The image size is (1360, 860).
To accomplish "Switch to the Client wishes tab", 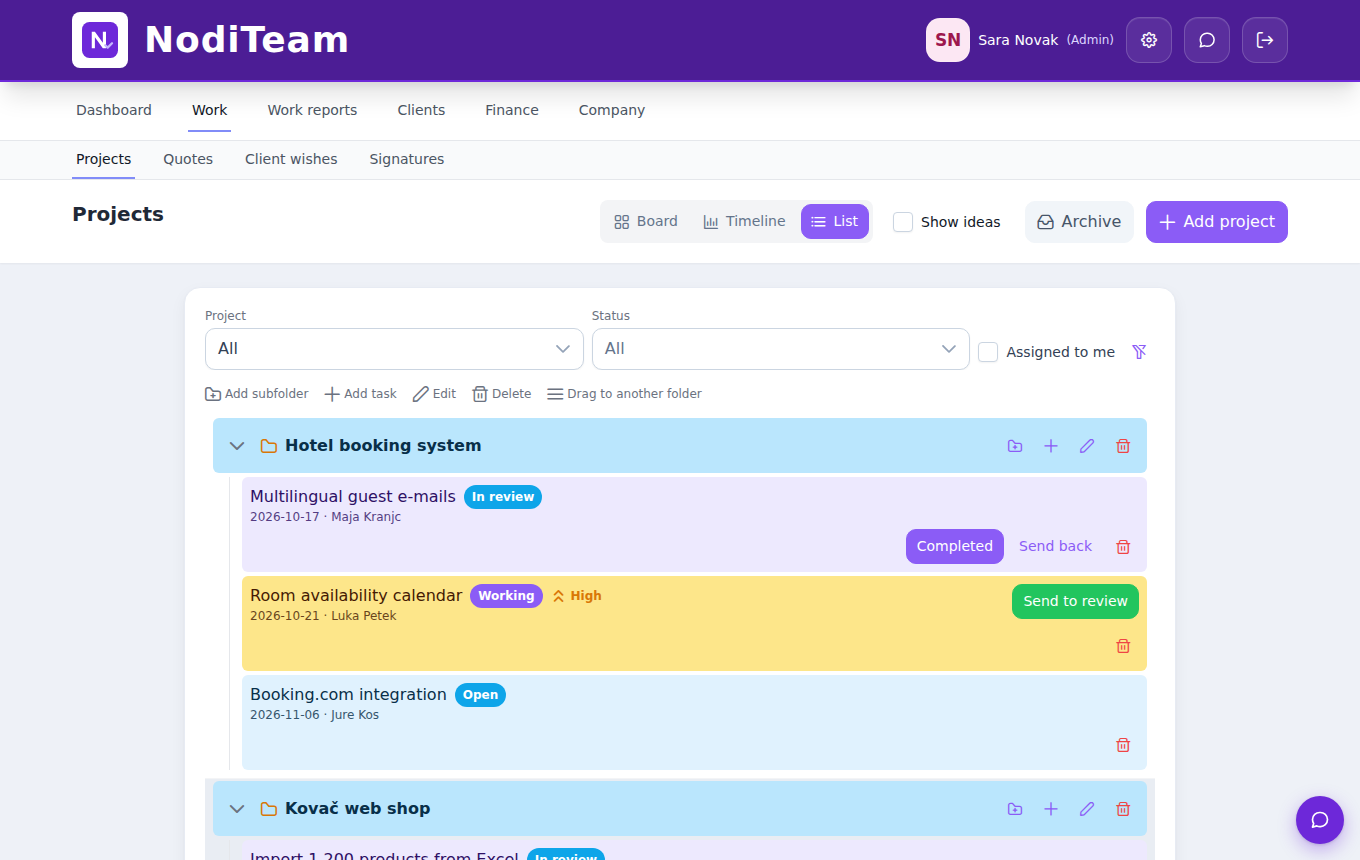I will point(291,159).
